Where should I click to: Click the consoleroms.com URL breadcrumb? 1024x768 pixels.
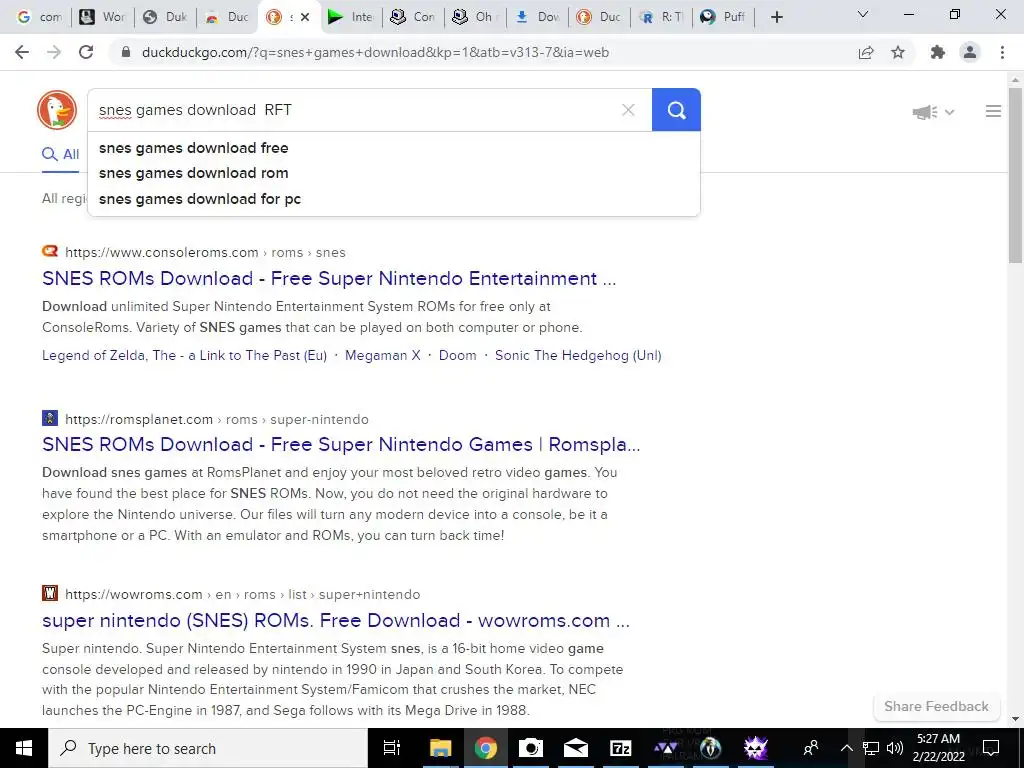click(x=205, y=252)
